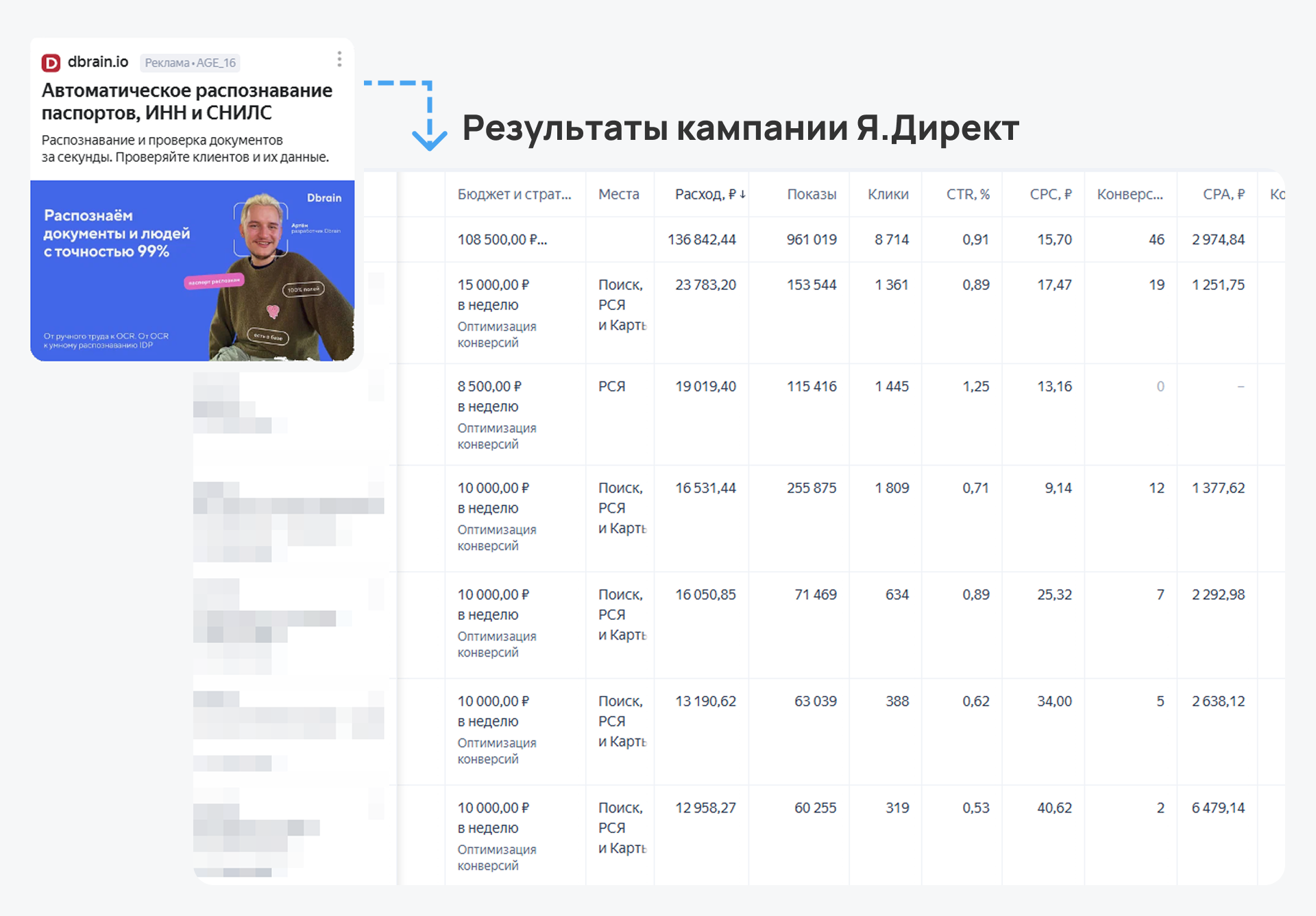Open the three-dot kebab menu on the ad
Screen dimensions: 1316x916
339,60
